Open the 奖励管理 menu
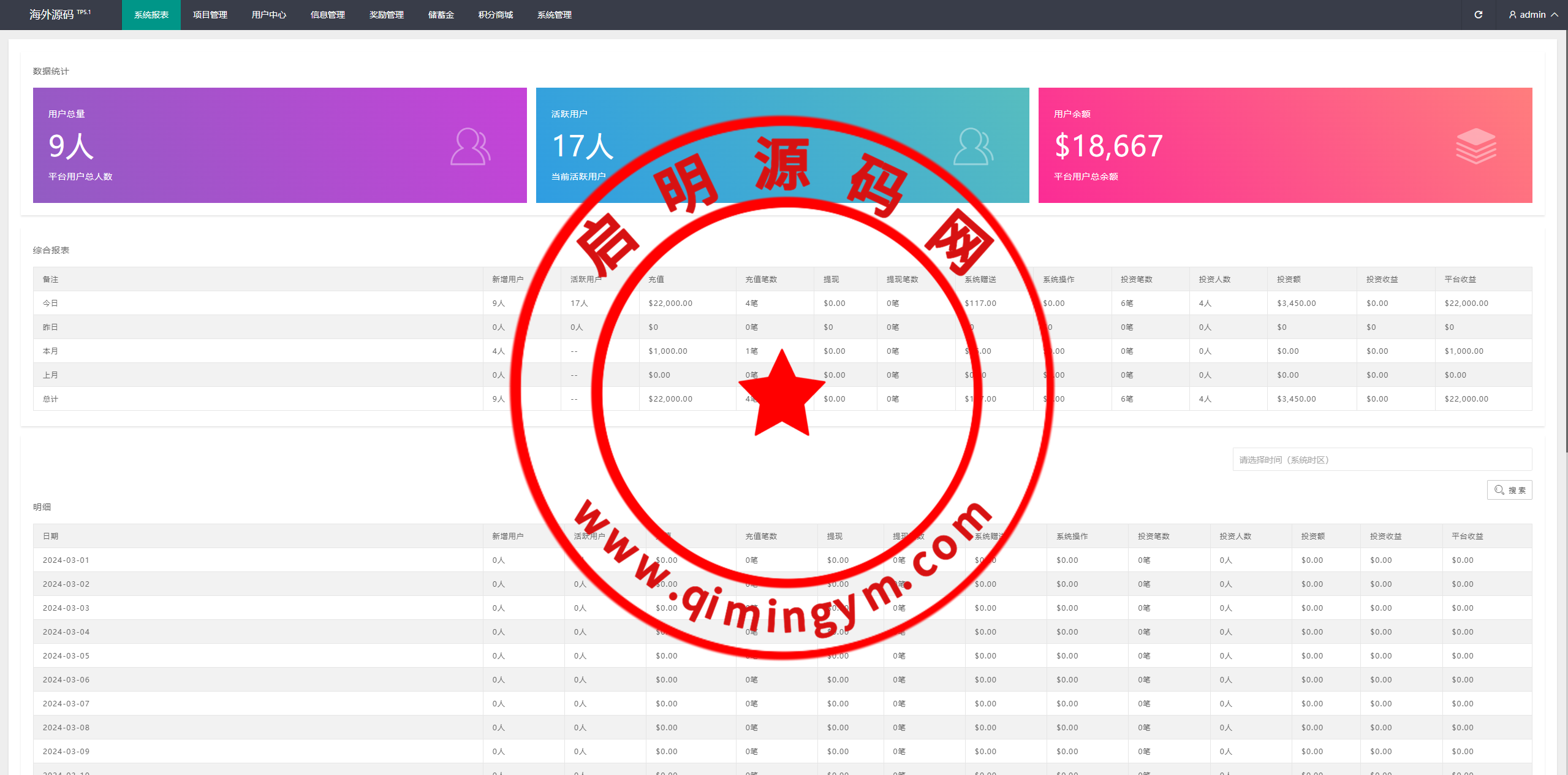 387,15
